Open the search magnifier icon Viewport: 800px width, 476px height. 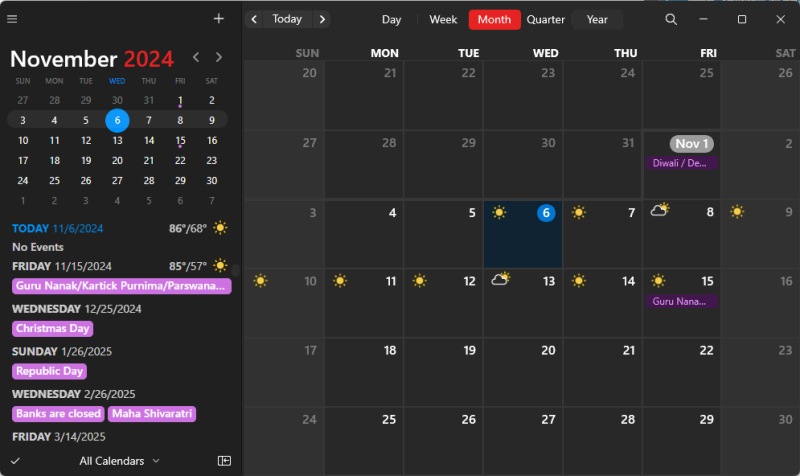coord(671,19)
